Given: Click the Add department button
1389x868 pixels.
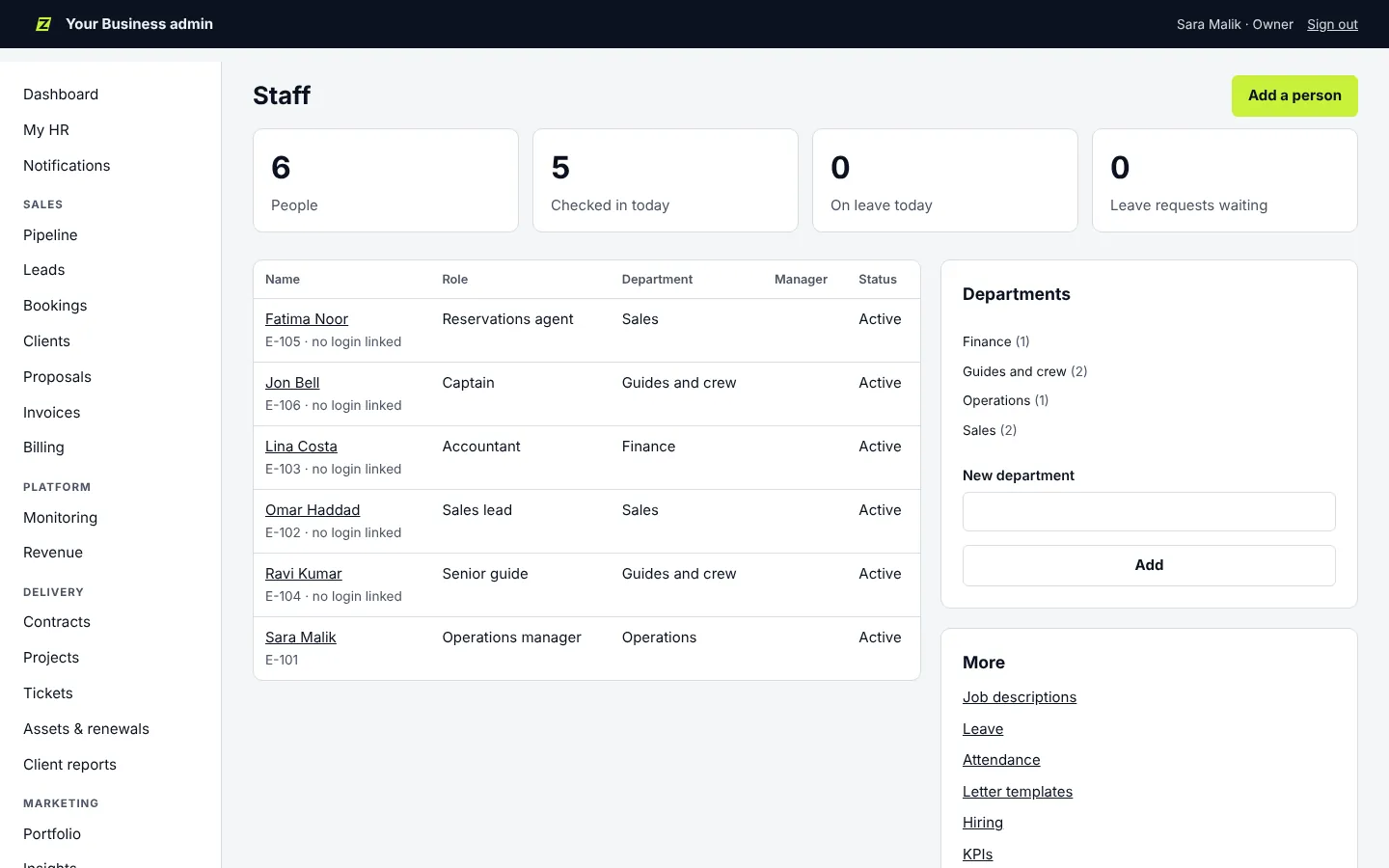Looking at the screenshot, I should tap(1149, 565).
